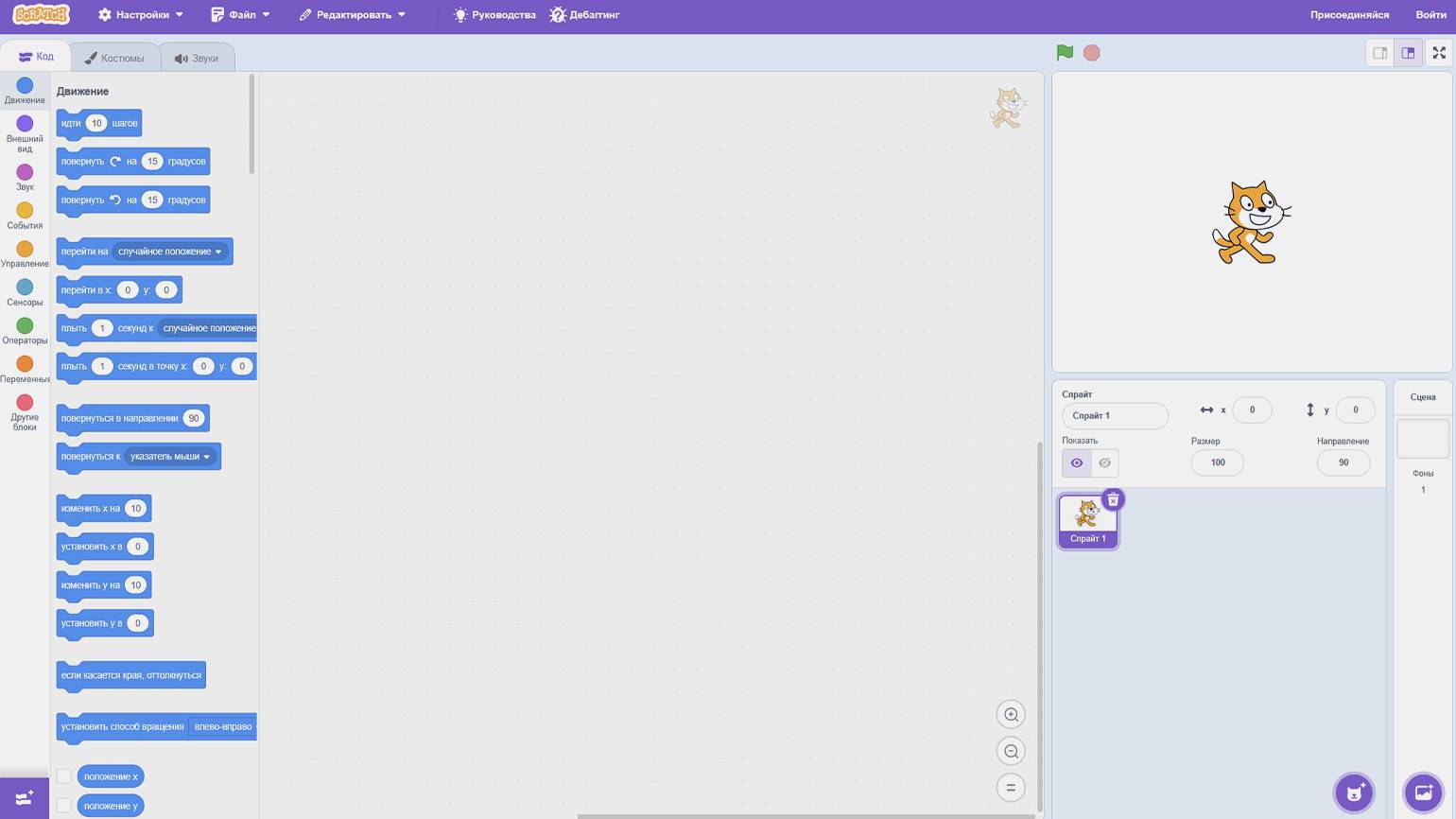The width and height of the screenshot is (1456, 819).
Task: Open the choose backdrop button
Action: pos(1423,793)
